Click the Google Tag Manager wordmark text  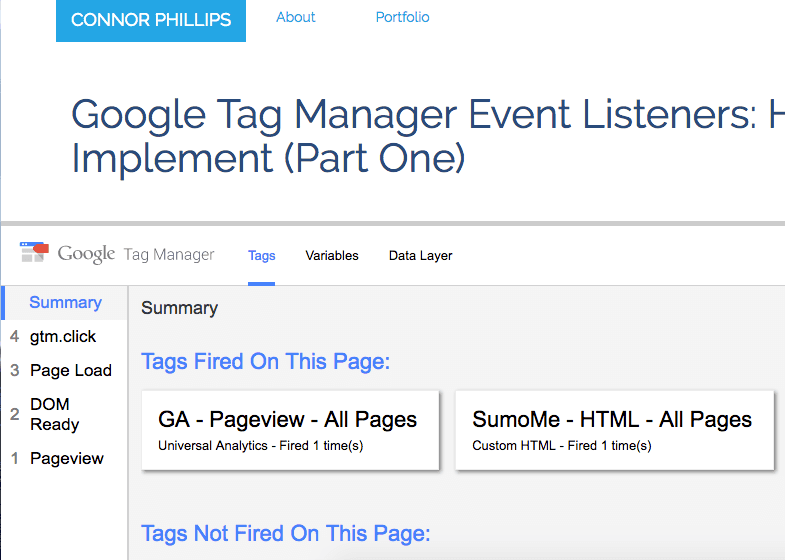click(136, 254)
